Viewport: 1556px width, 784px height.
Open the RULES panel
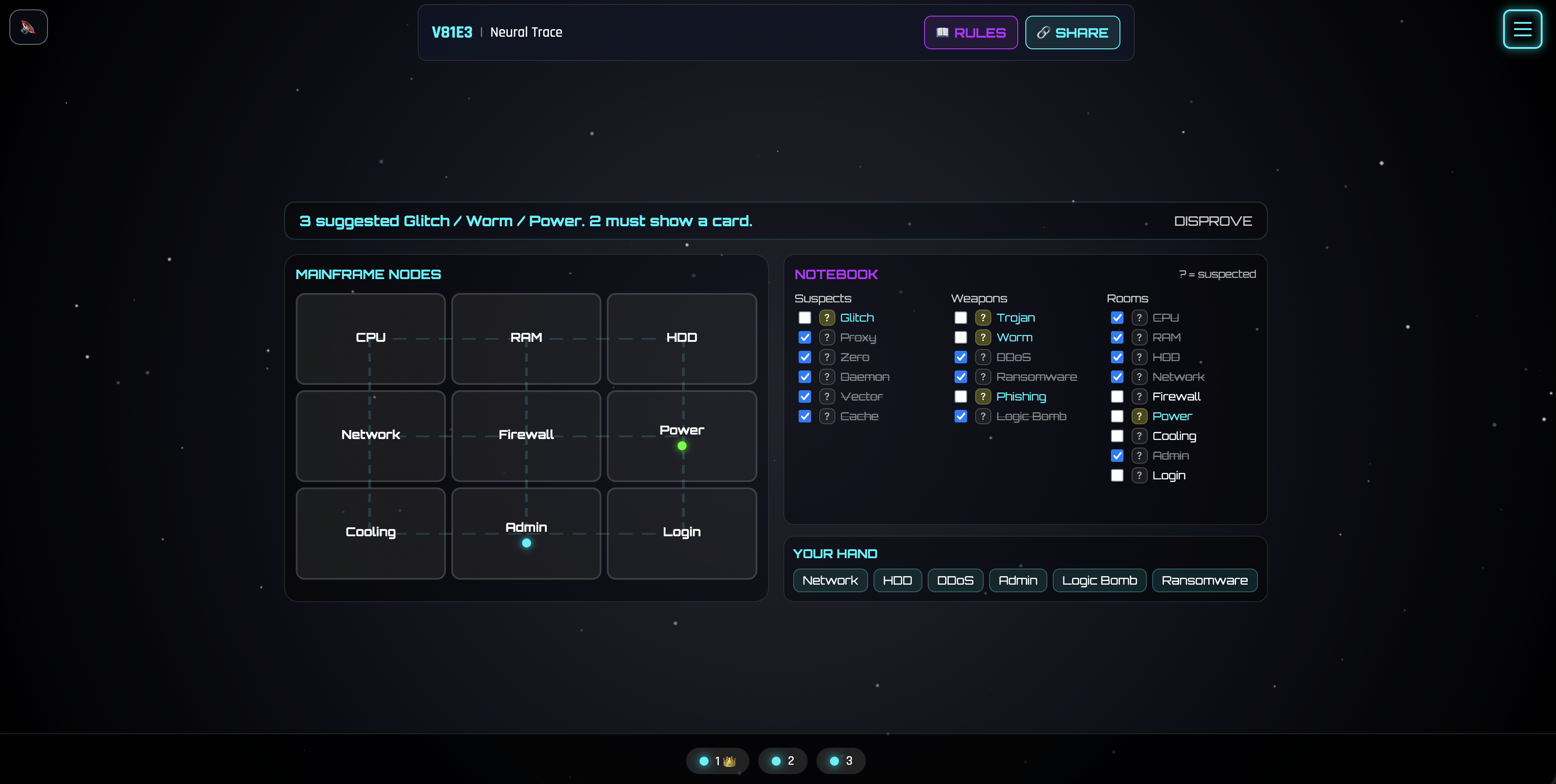[x=970, y=33]
